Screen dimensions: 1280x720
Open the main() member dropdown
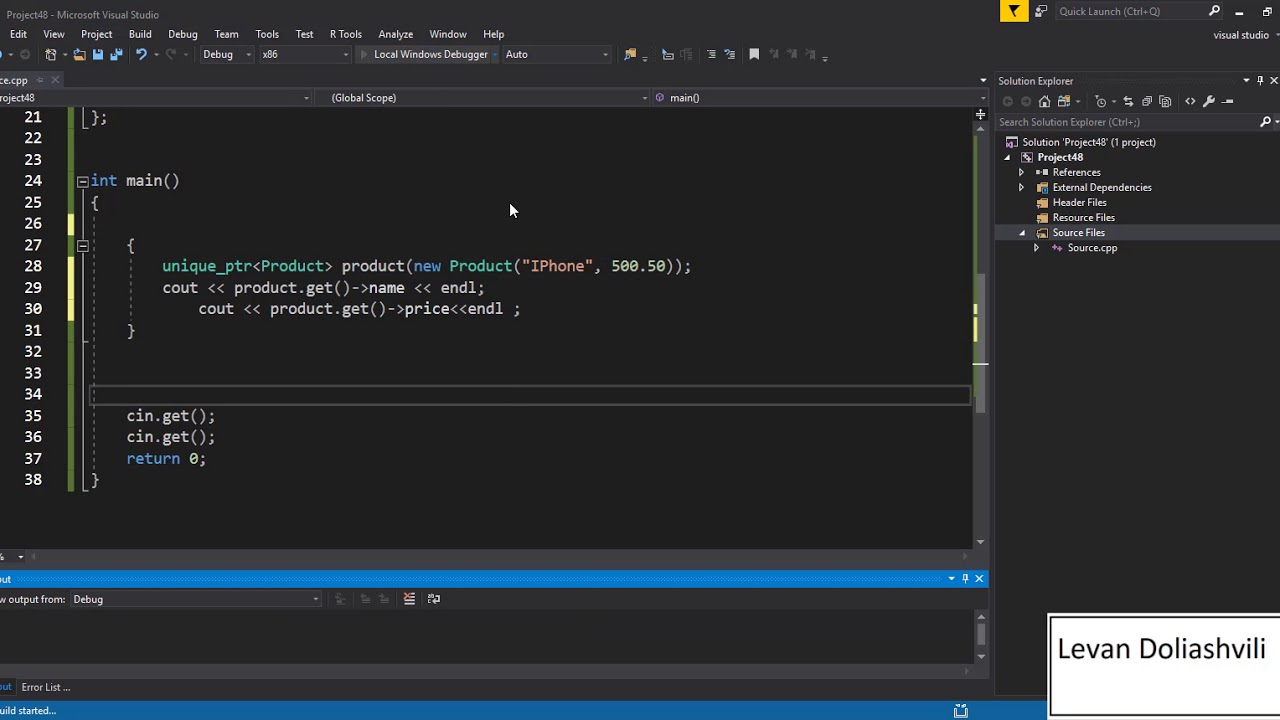click(x=818, y=98)
